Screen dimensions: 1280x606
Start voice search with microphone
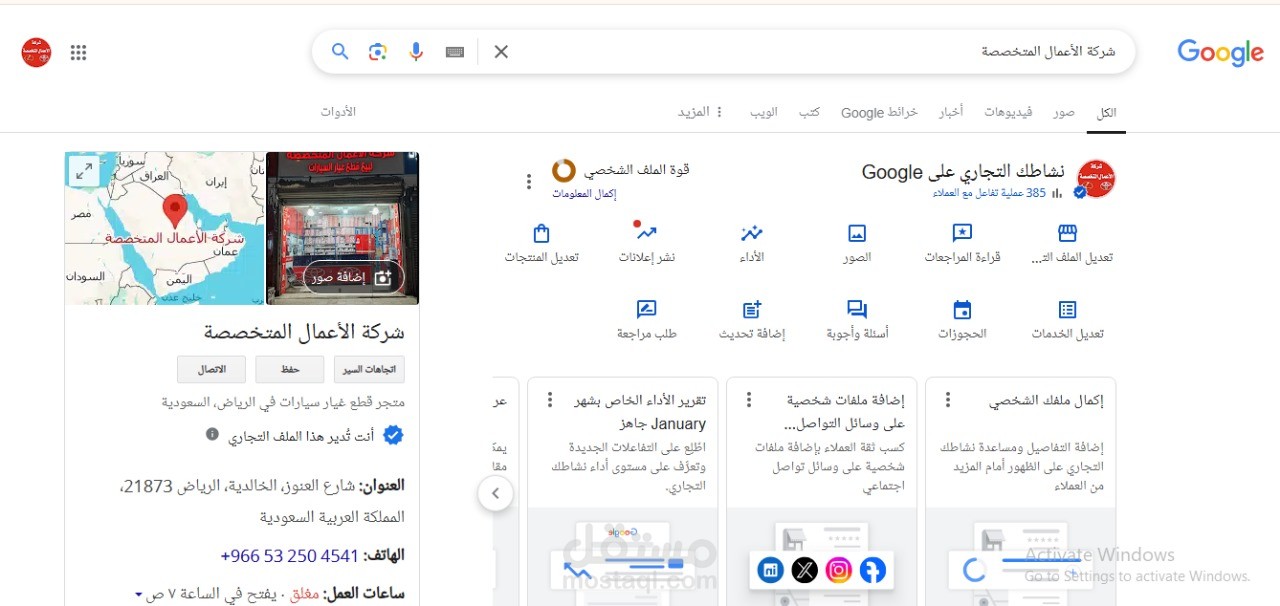point(416,51)
